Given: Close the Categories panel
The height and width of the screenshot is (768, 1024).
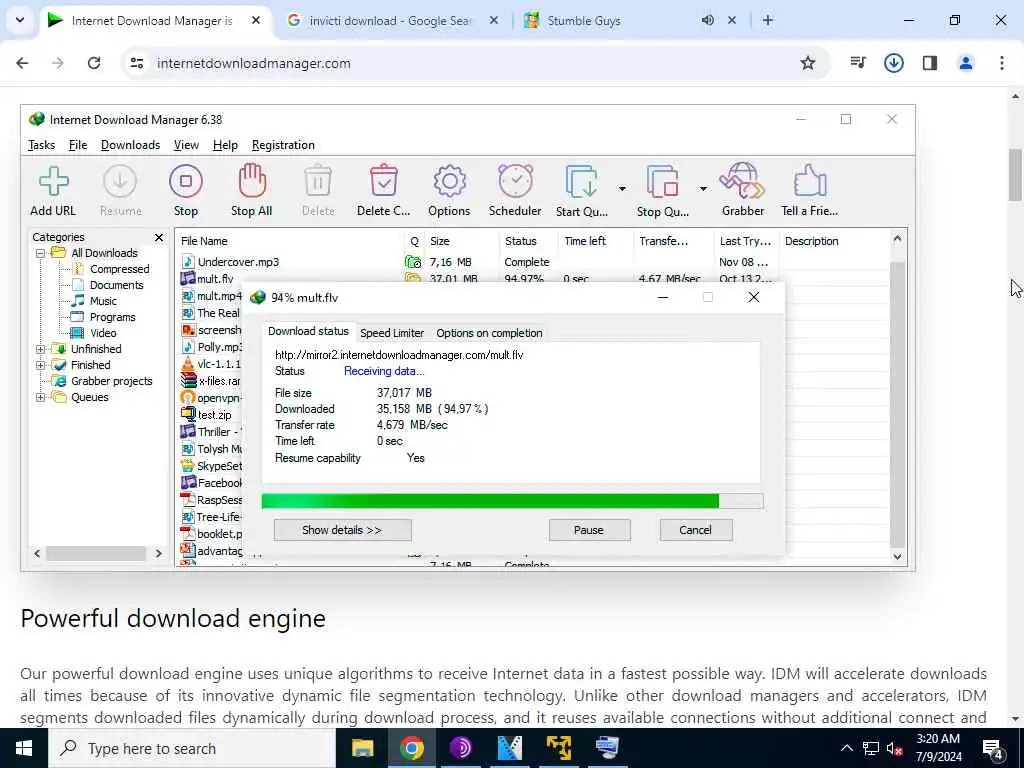Looking at the screenshot, I should point(159,237).
